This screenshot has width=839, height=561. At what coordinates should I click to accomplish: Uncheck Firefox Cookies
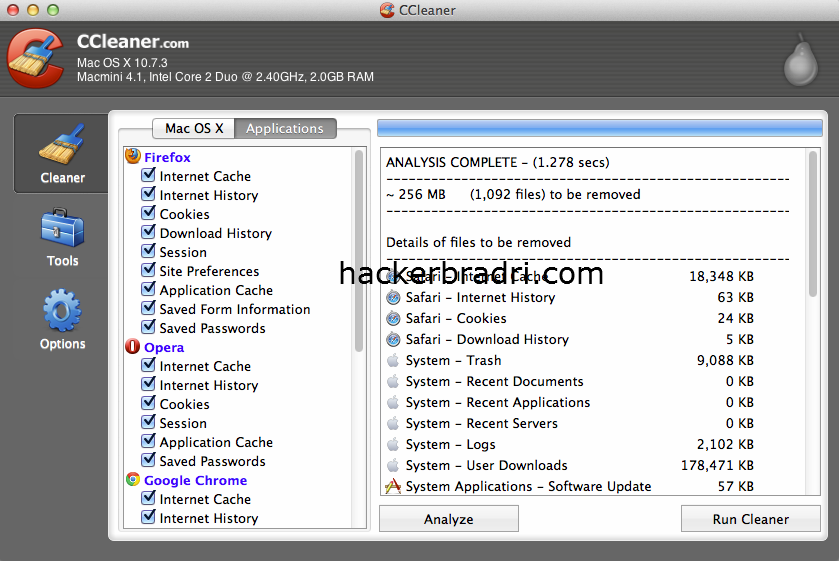point(148,213)
